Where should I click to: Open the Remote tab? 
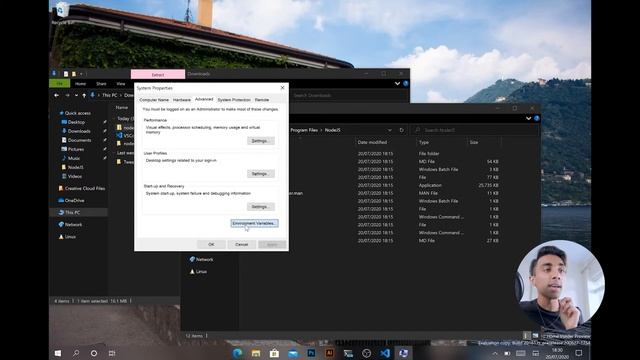click(262, 100)
